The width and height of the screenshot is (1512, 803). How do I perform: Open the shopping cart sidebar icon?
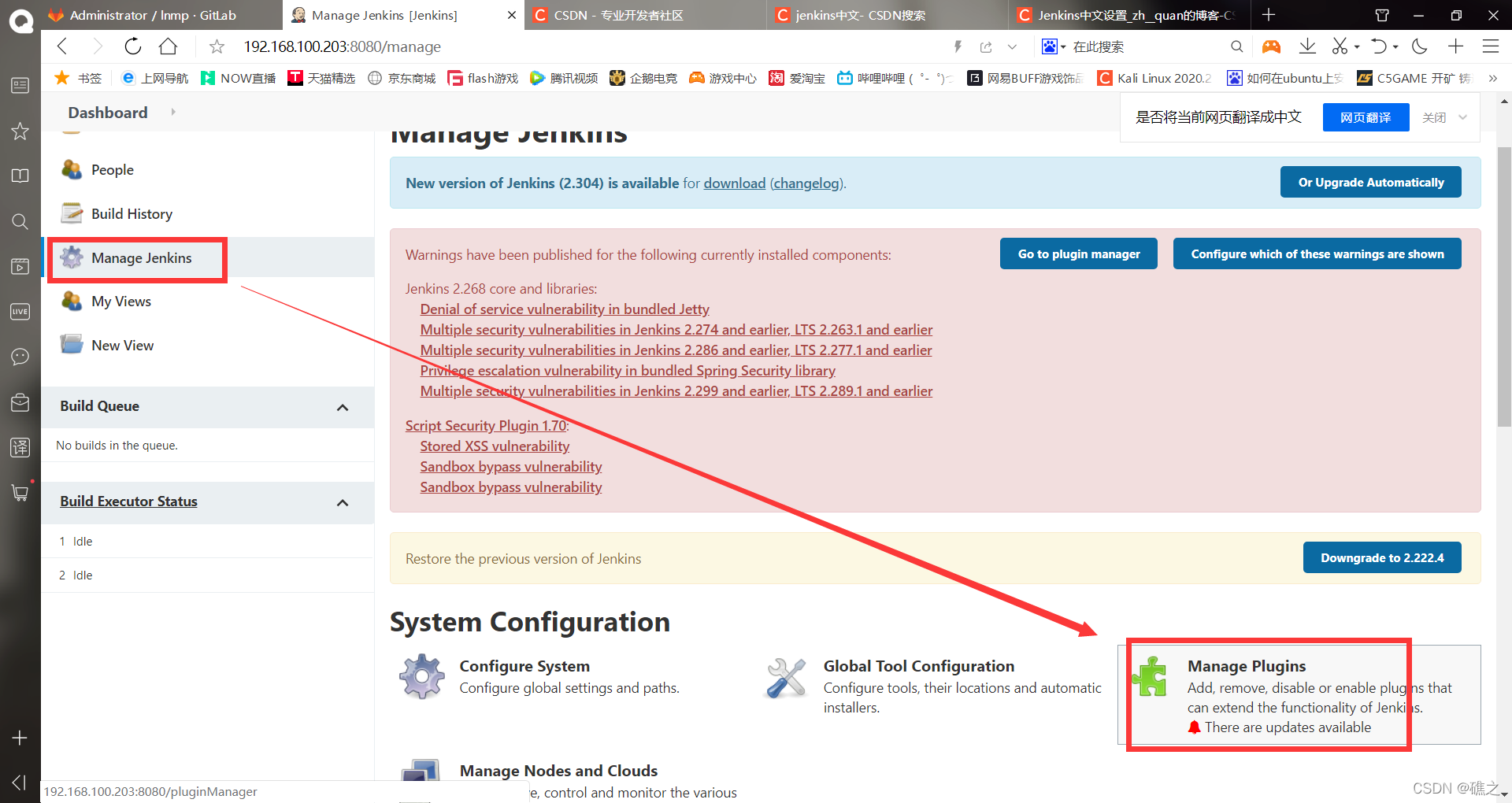click(x=20, y=493)
